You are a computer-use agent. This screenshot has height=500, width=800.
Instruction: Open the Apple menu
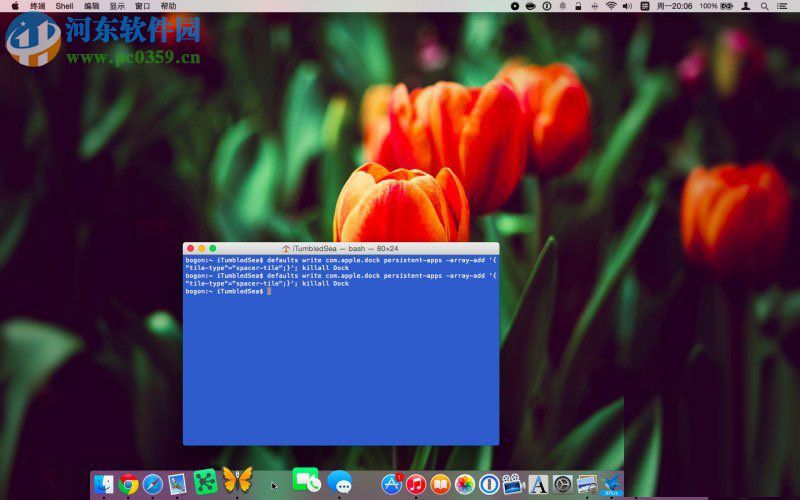[15, 6]
